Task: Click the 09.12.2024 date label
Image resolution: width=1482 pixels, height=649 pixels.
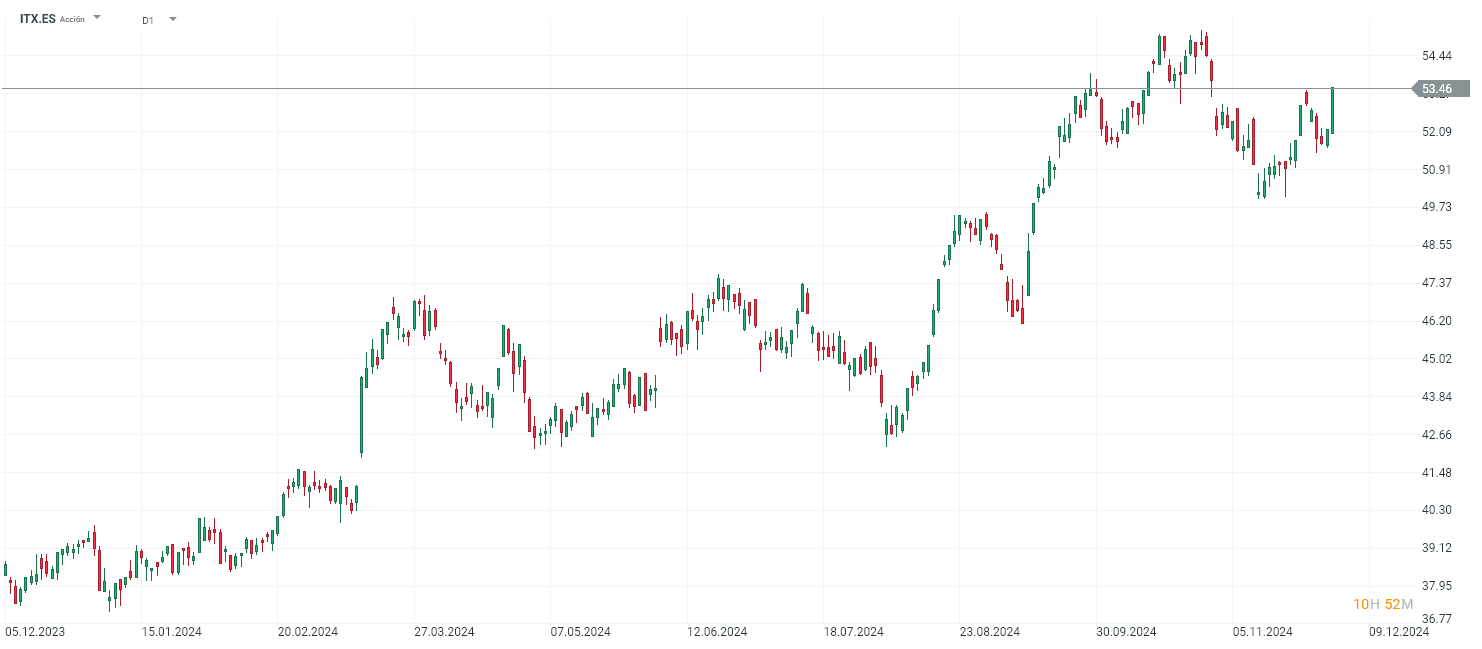Action: (1399, 632)
